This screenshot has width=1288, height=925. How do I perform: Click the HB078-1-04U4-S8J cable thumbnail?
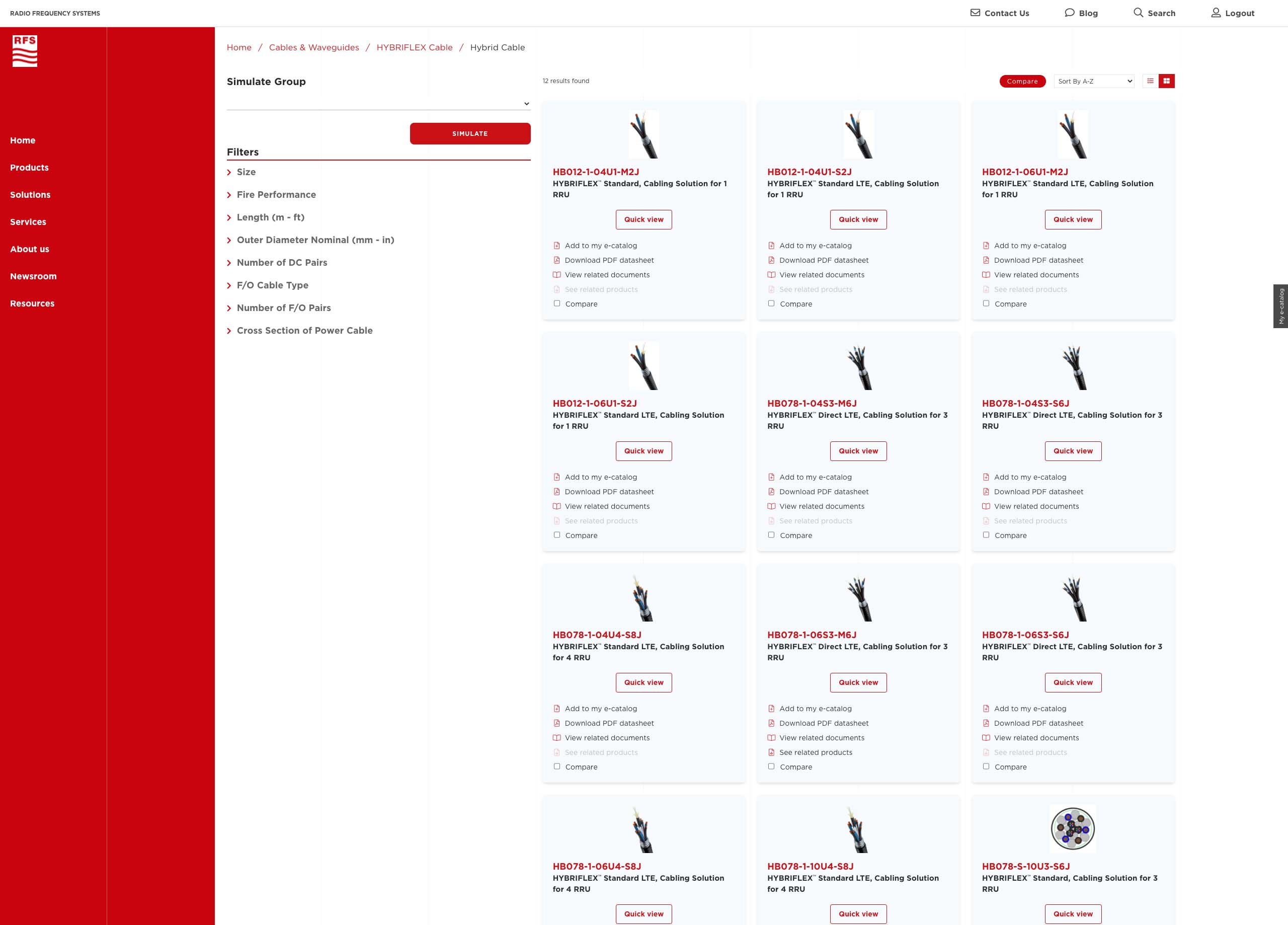coord(643,598)
